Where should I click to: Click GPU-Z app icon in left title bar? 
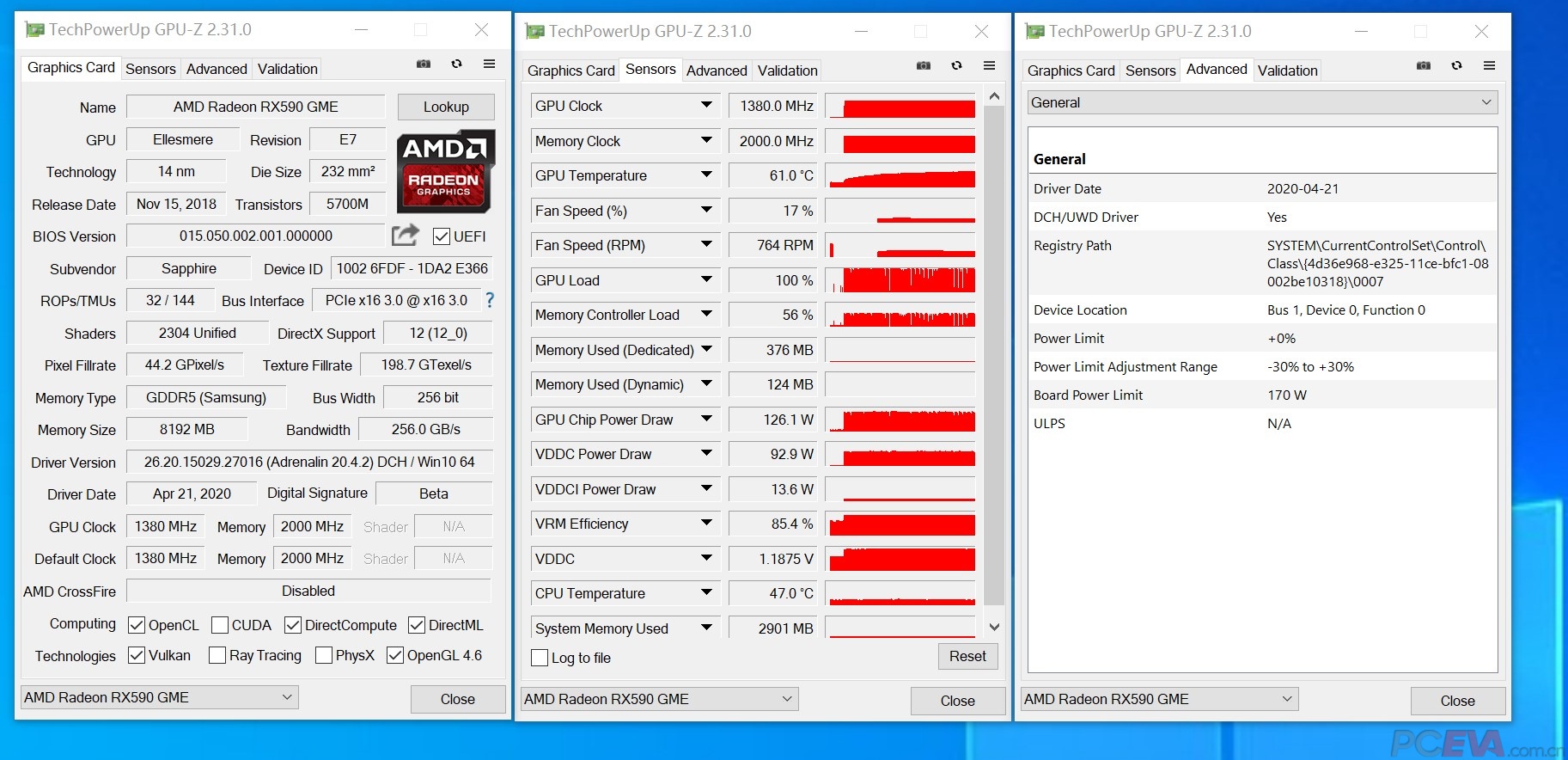pos(34,30)
